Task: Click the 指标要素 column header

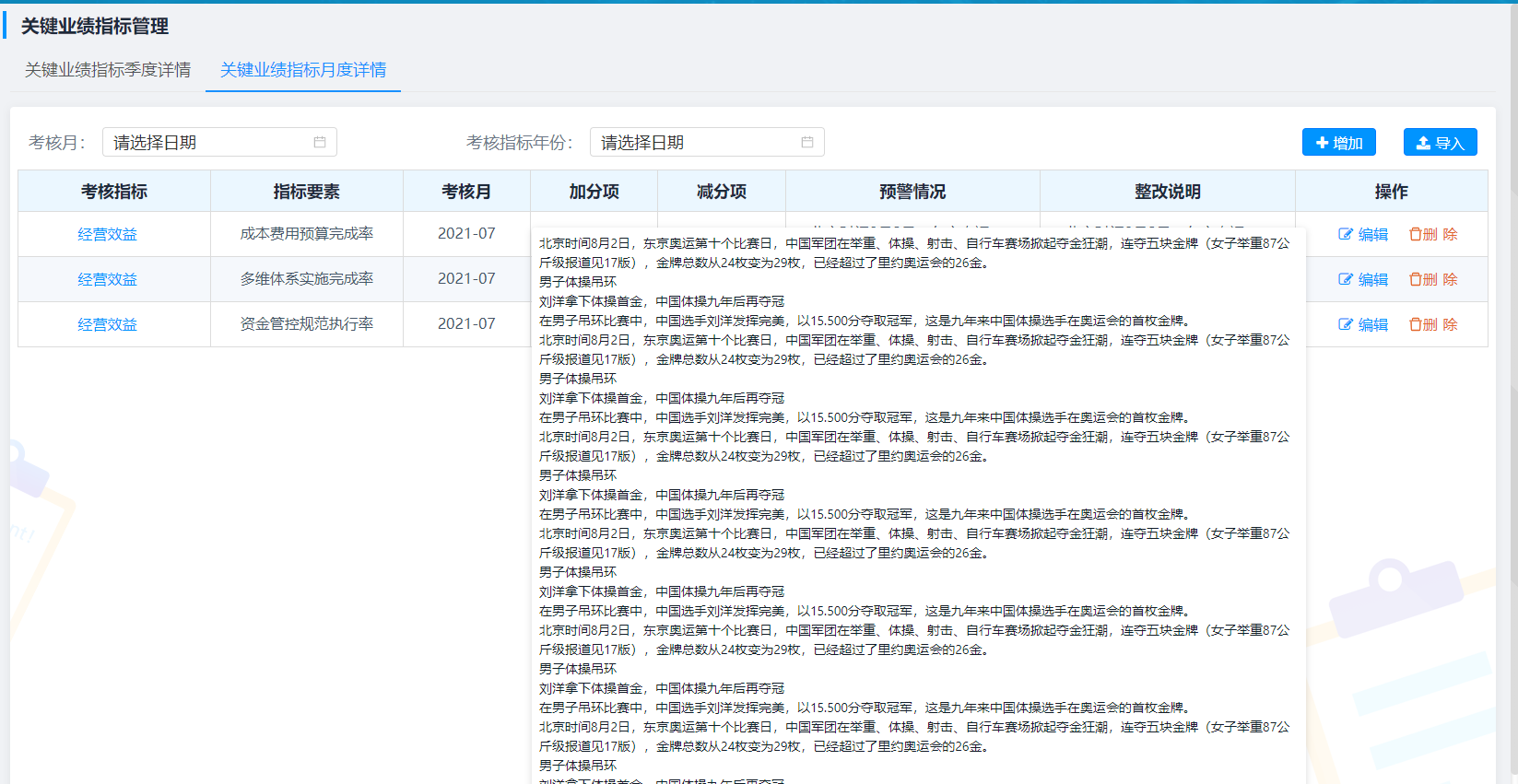Action: click(307, 192)
